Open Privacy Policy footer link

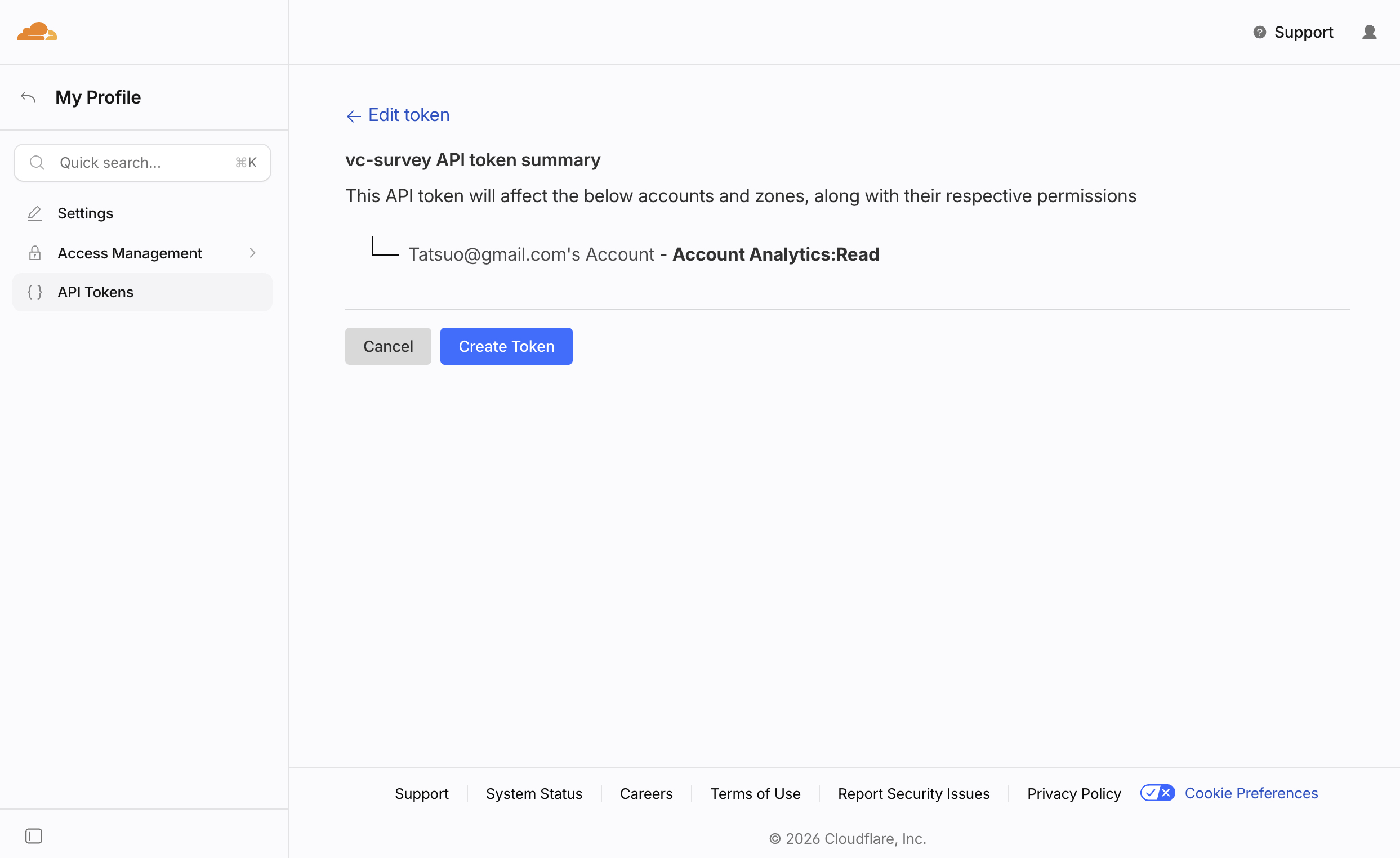point(1074,793)
